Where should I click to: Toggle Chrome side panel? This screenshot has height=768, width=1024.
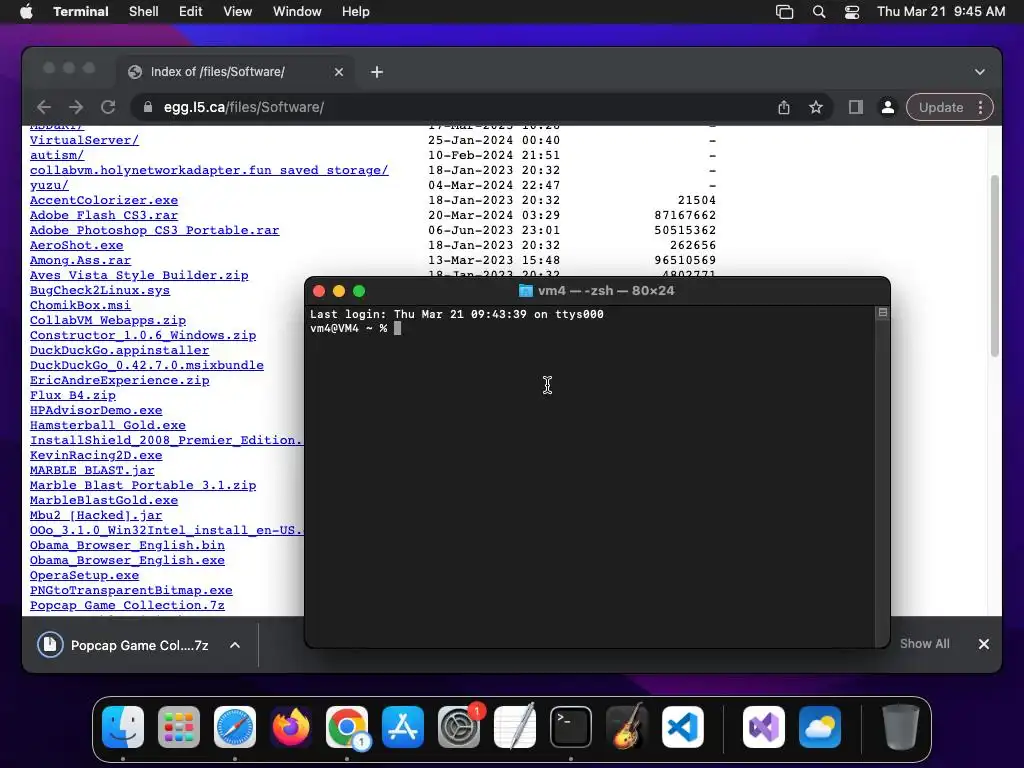tap(856, 107)
